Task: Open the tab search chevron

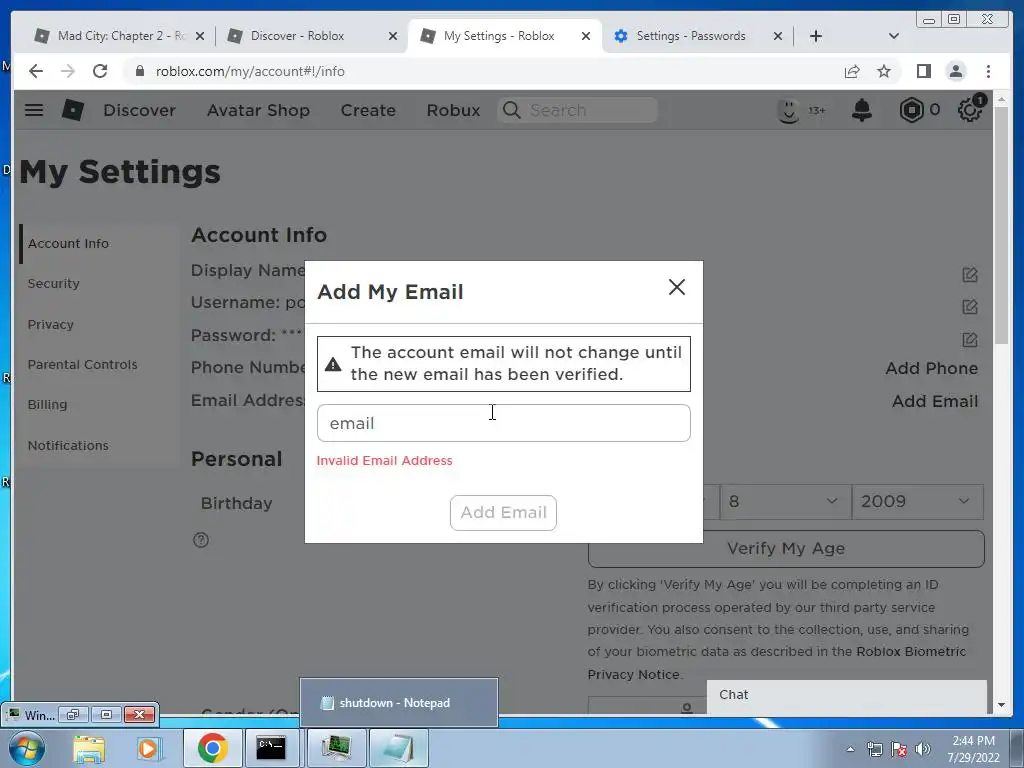Action: pyautogui.click(x=894, y=36)
